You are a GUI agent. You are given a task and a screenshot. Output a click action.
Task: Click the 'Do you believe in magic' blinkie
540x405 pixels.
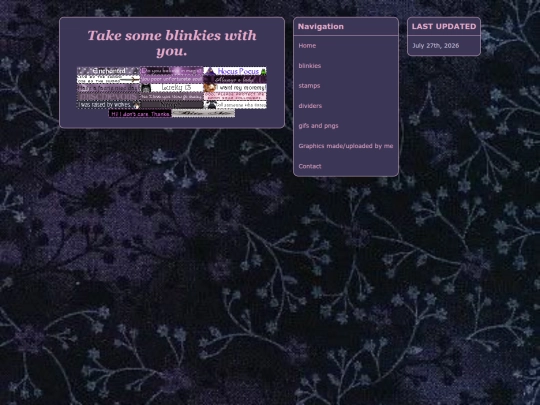[x=172, y=71]
